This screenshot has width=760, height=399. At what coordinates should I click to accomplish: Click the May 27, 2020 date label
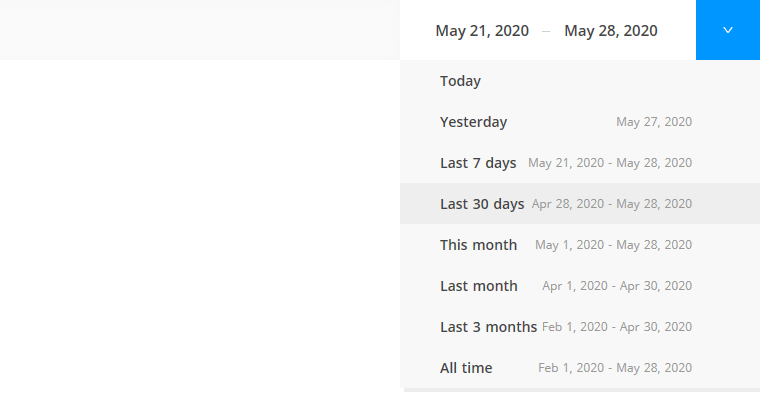pos(654,122)
